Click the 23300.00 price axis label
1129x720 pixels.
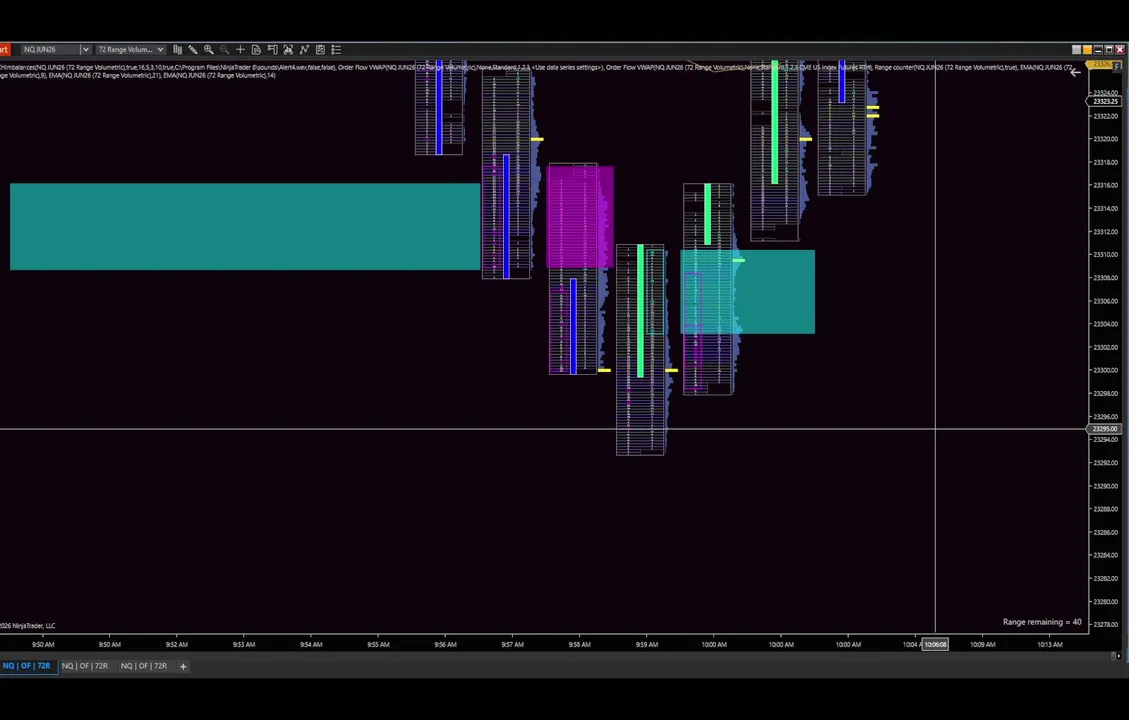(1106, 370)
